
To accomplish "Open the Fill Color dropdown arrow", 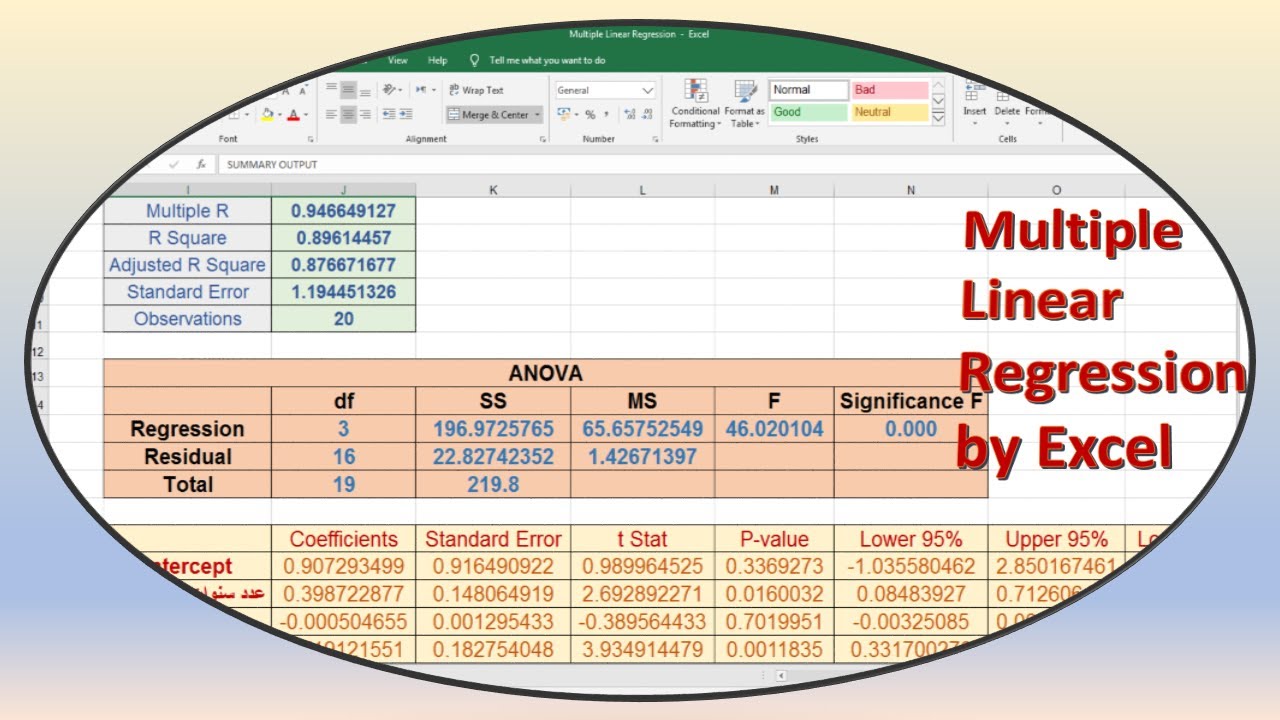I will pos(279,115).
